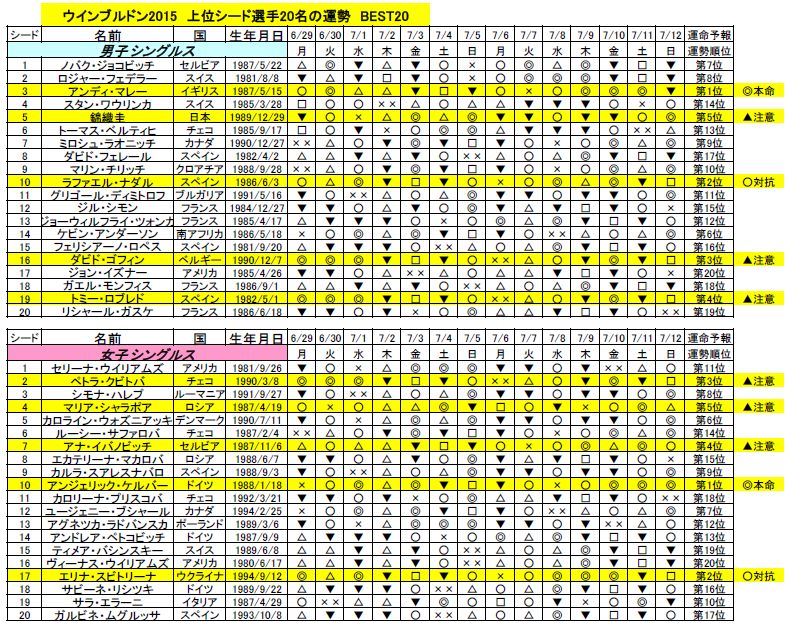Select the ジョン・イズナー name cell
The image size is (790, 623).
tap(108, 273)
